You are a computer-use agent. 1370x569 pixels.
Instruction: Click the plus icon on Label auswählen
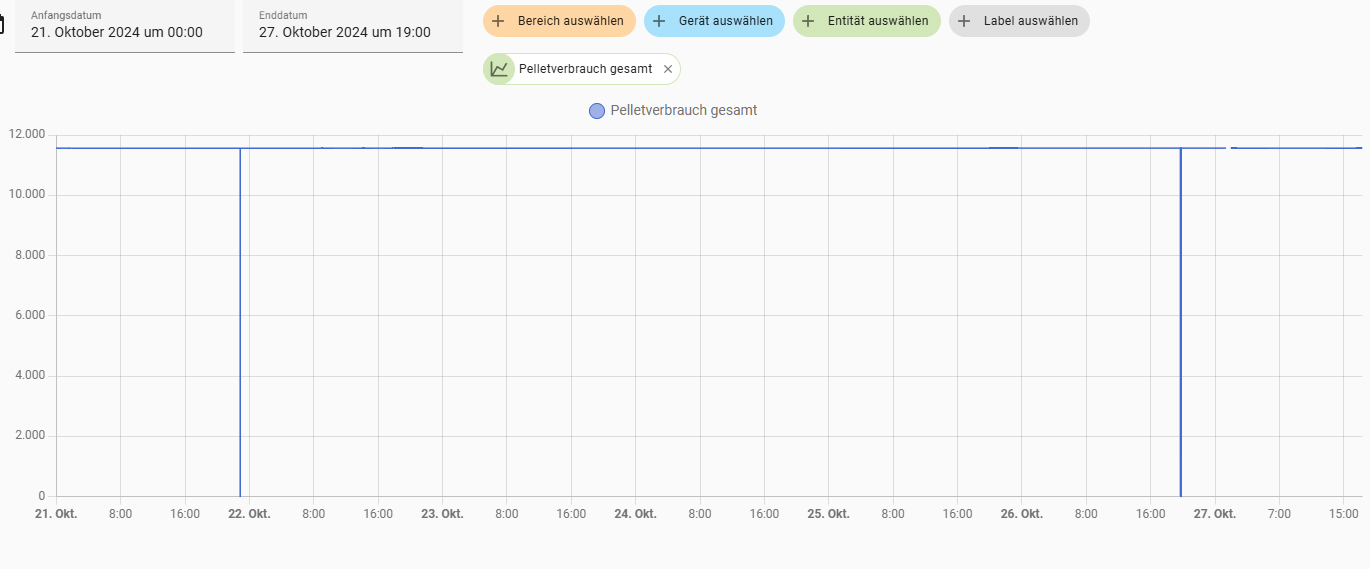coord(964,21)
